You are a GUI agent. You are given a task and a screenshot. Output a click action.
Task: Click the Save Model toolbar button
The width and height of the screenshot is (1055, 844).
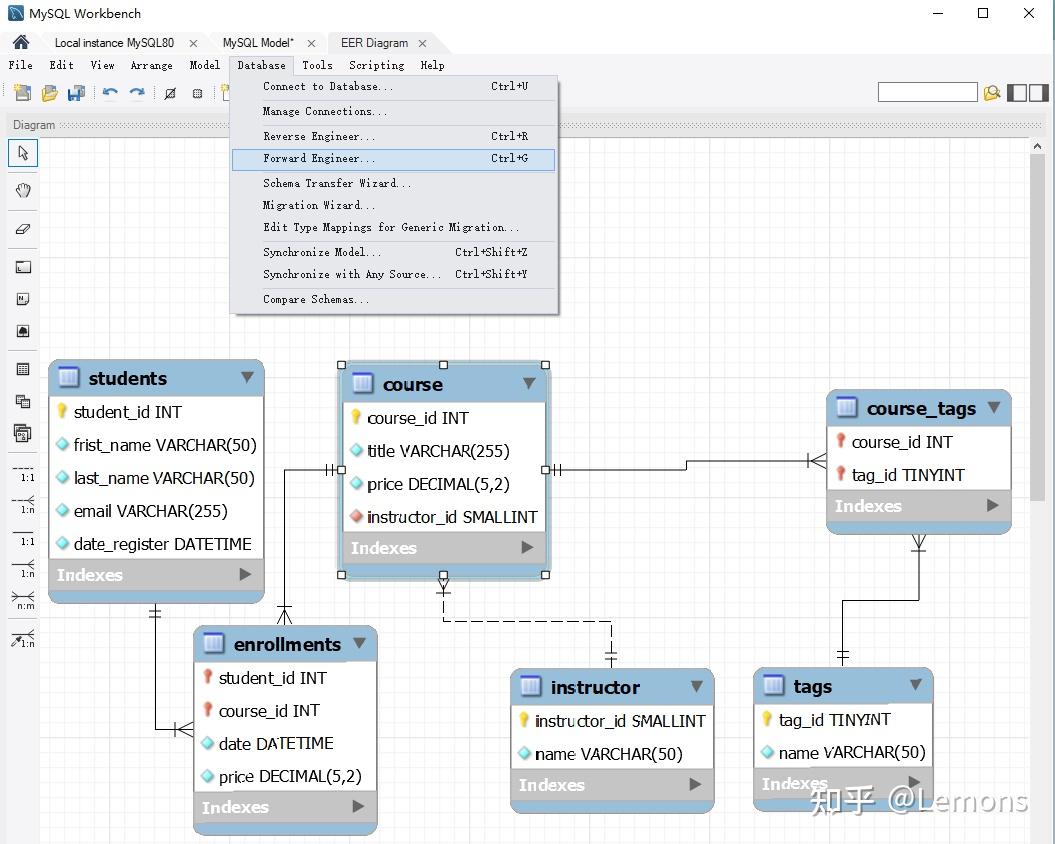(75, 92)
